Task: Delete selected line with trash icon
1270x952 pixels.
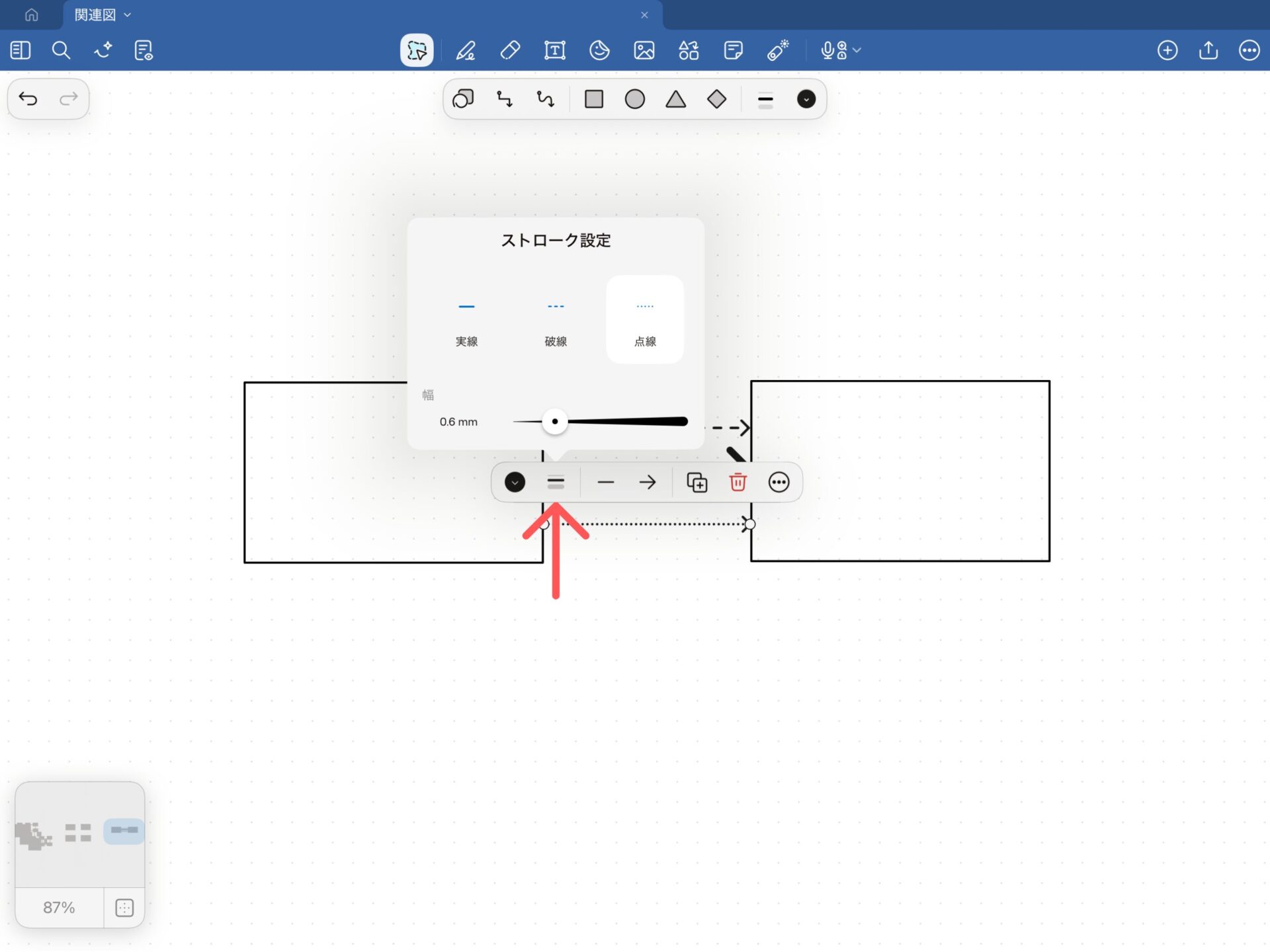Action: (x=738, y=482)
